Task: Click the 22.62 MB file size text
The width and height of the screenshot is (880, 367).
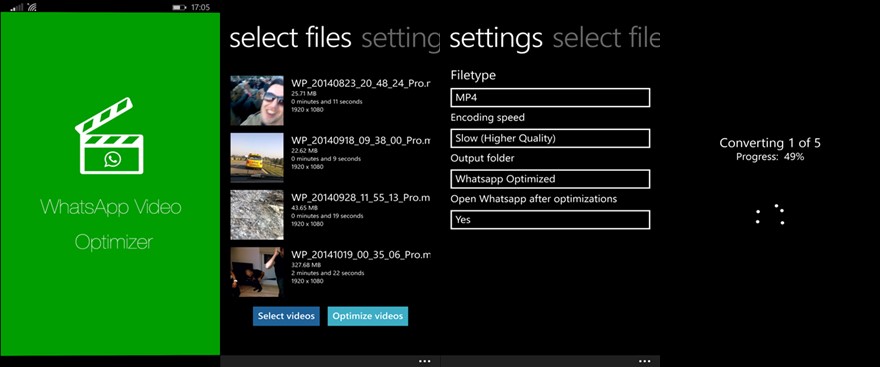Action: 304,151
